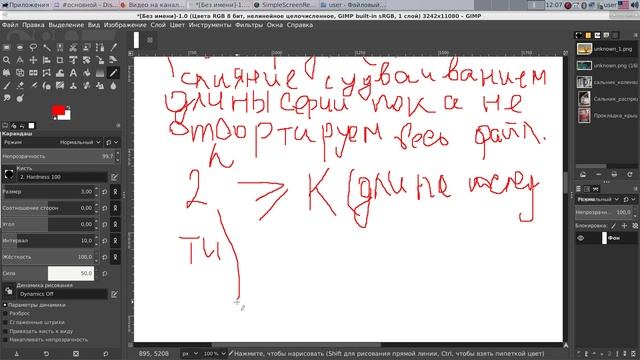
Task: Select the Dodge/Burn tool
Action: (20, 98)
